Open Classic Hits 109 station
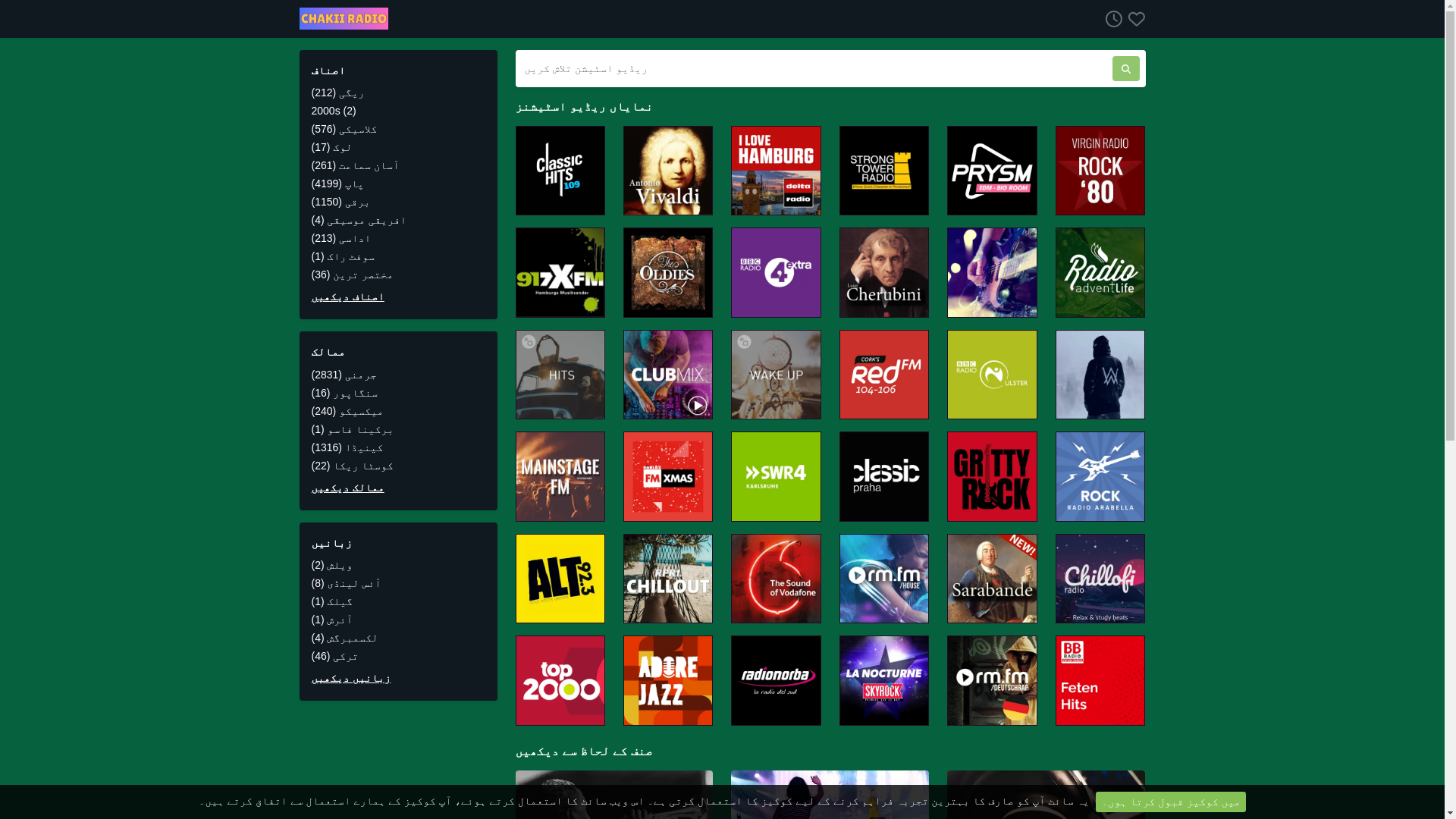 [x=560, y=171]
